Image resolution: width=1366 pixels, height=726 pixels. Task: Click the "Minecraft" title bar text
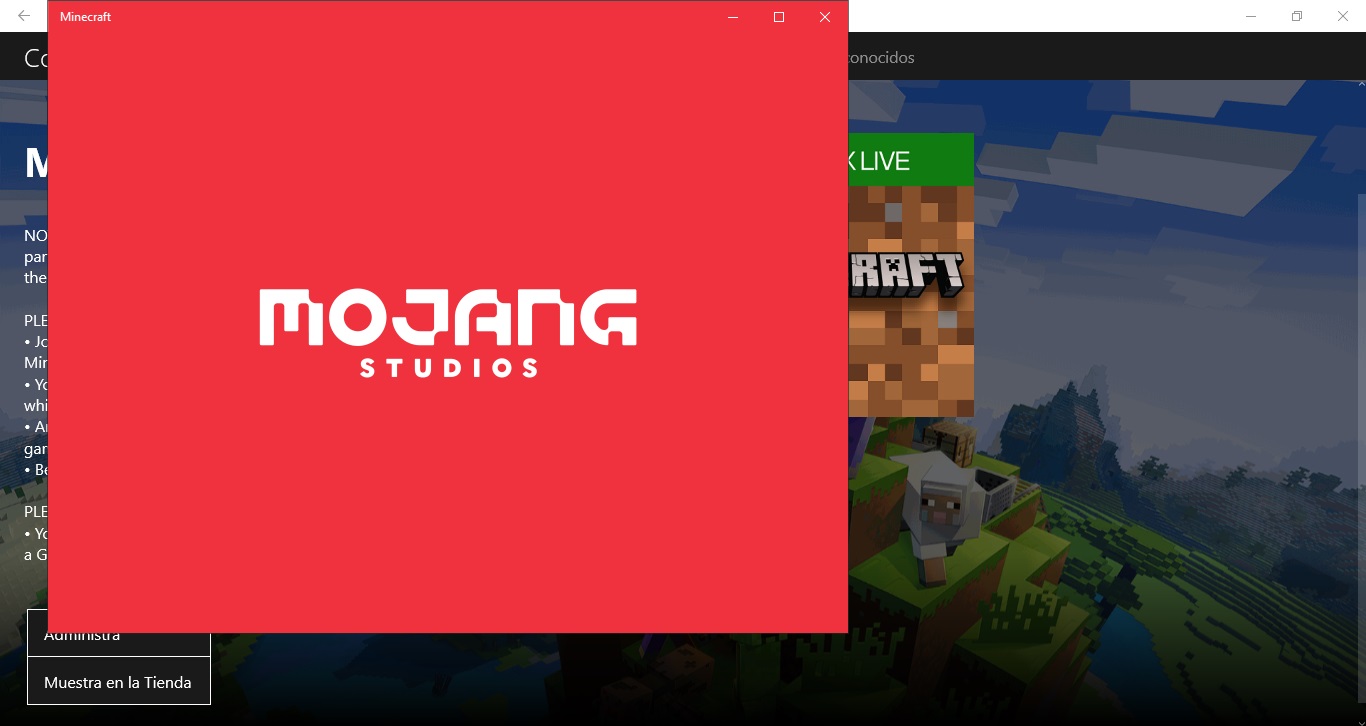click(85, 17)
